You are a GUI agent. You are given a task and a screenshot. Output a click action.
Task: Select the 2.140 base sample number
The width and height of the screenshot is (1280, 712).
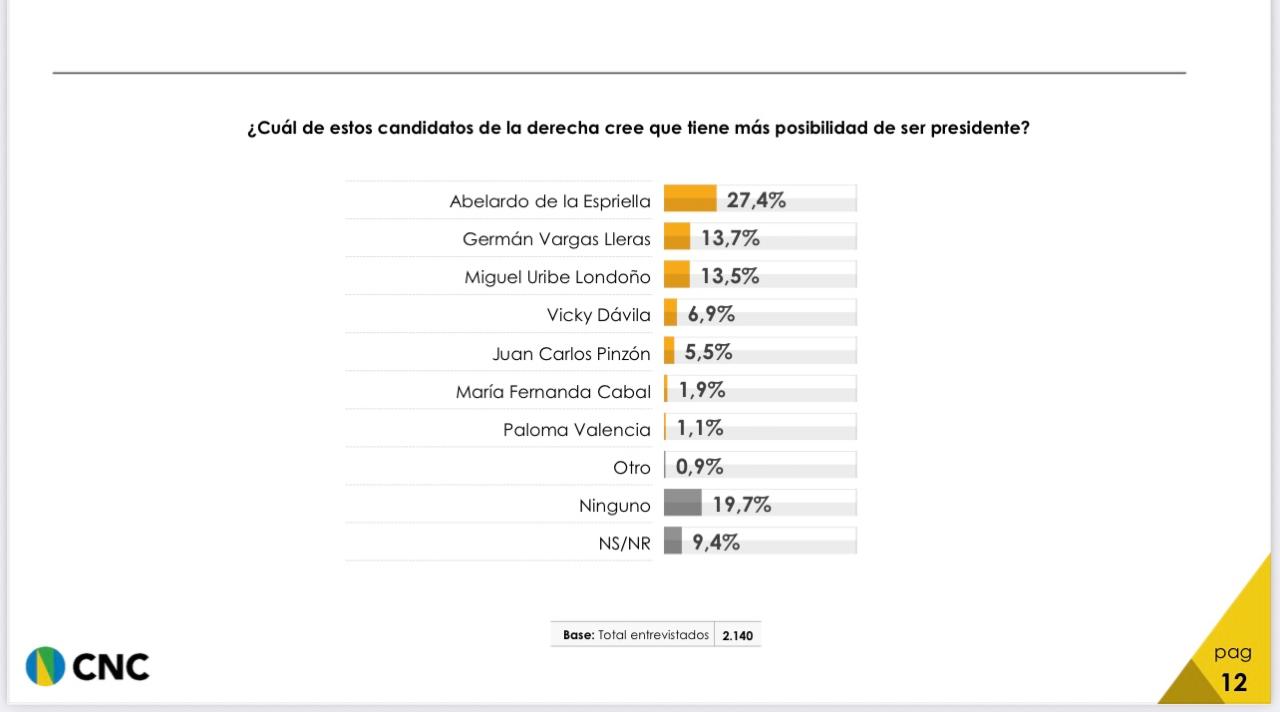pyautogui.click(x=737, y=635)
